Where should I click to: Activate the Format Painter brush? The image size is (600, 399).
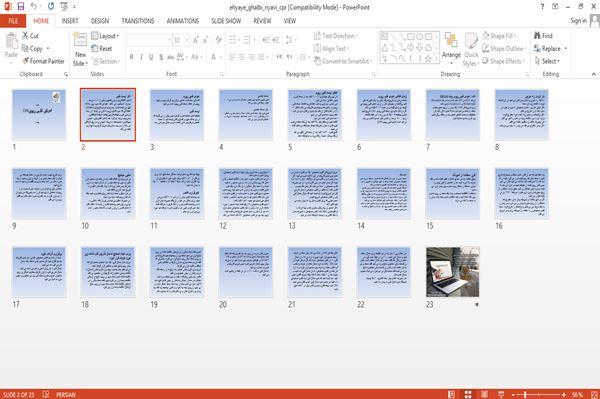tap(43, 61)
